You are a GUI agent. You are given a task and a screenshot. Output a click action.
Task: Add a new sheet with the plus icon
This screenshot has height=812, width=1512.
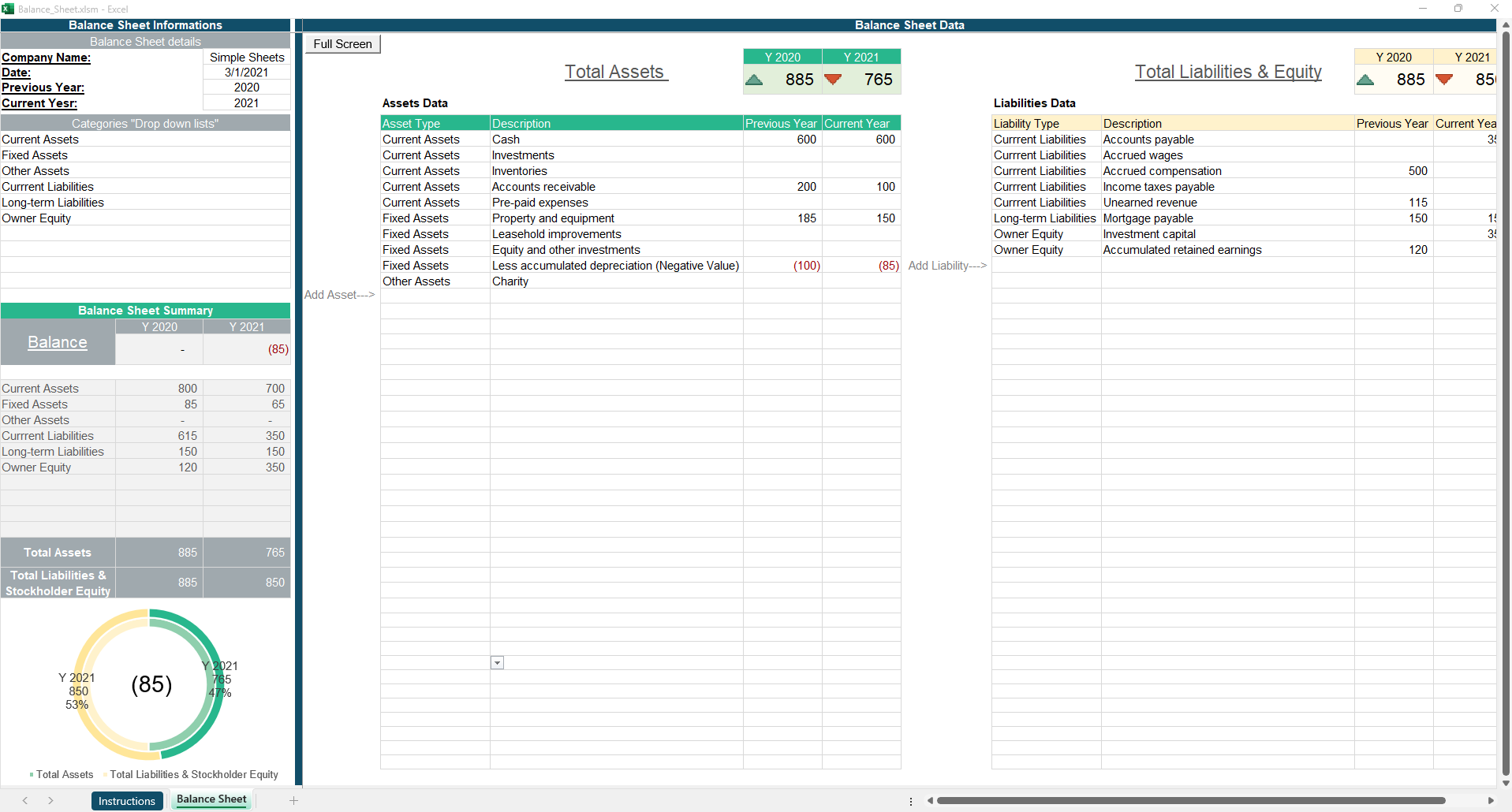(293, 800)
